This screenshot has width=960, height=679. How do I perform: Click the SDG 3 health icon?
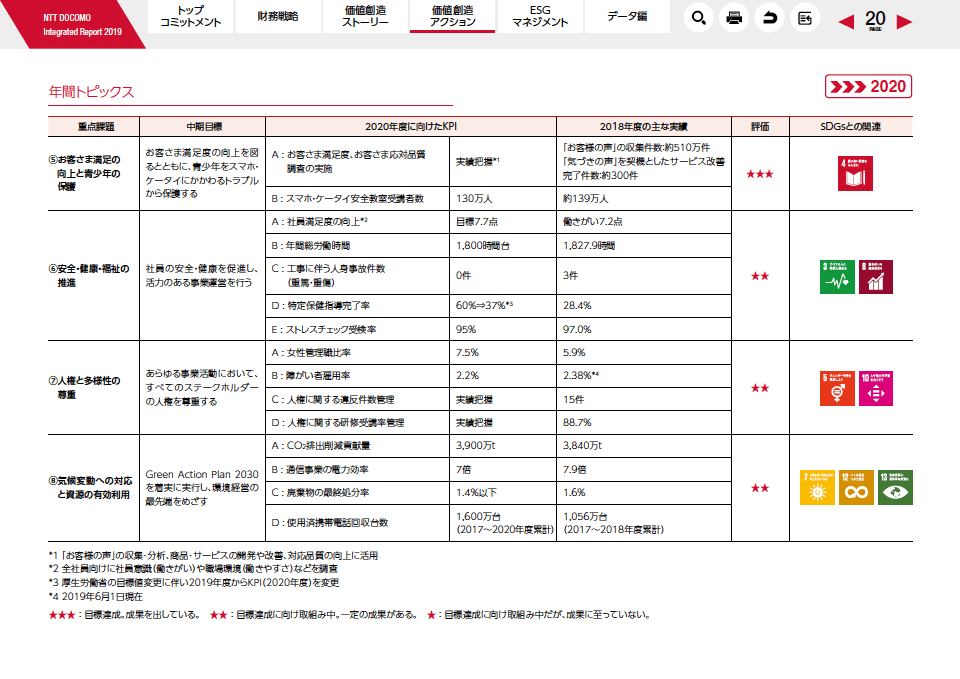pos(837,277)
